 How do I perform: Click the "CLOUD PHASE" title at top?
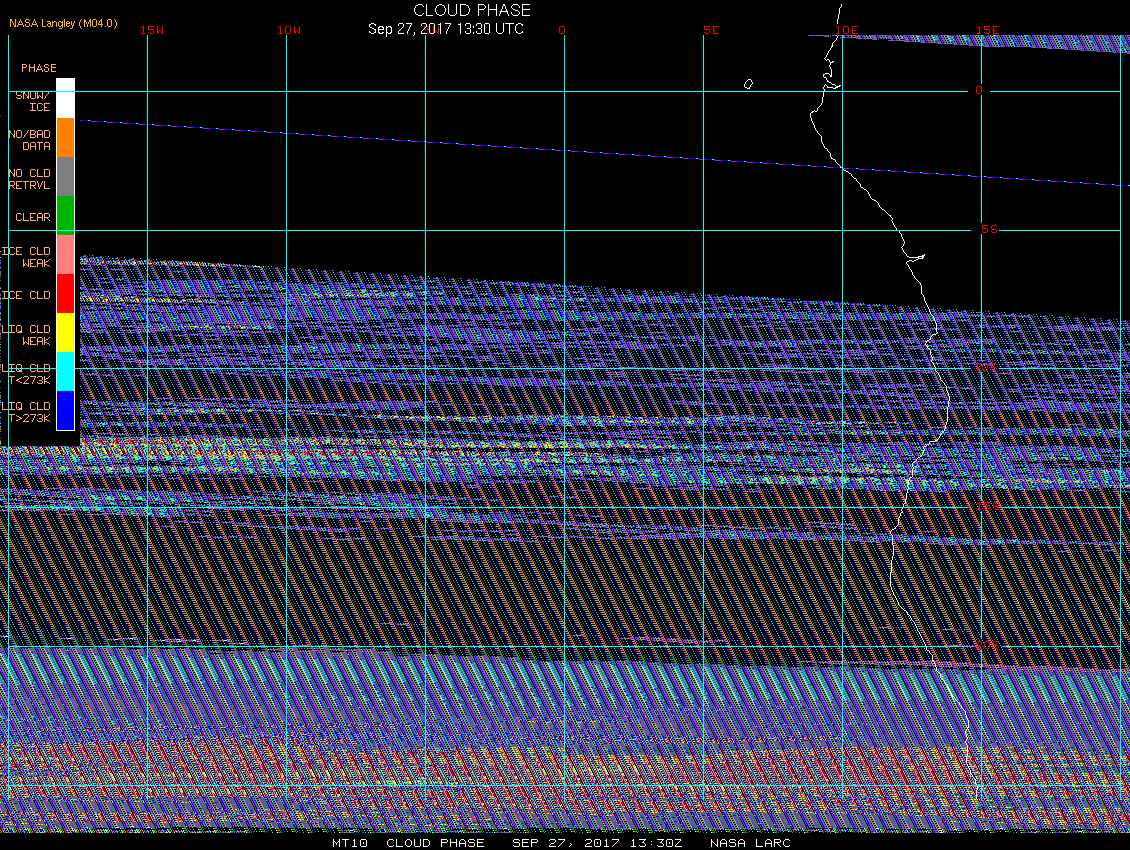pyautogui.click(x=472, y=10)
